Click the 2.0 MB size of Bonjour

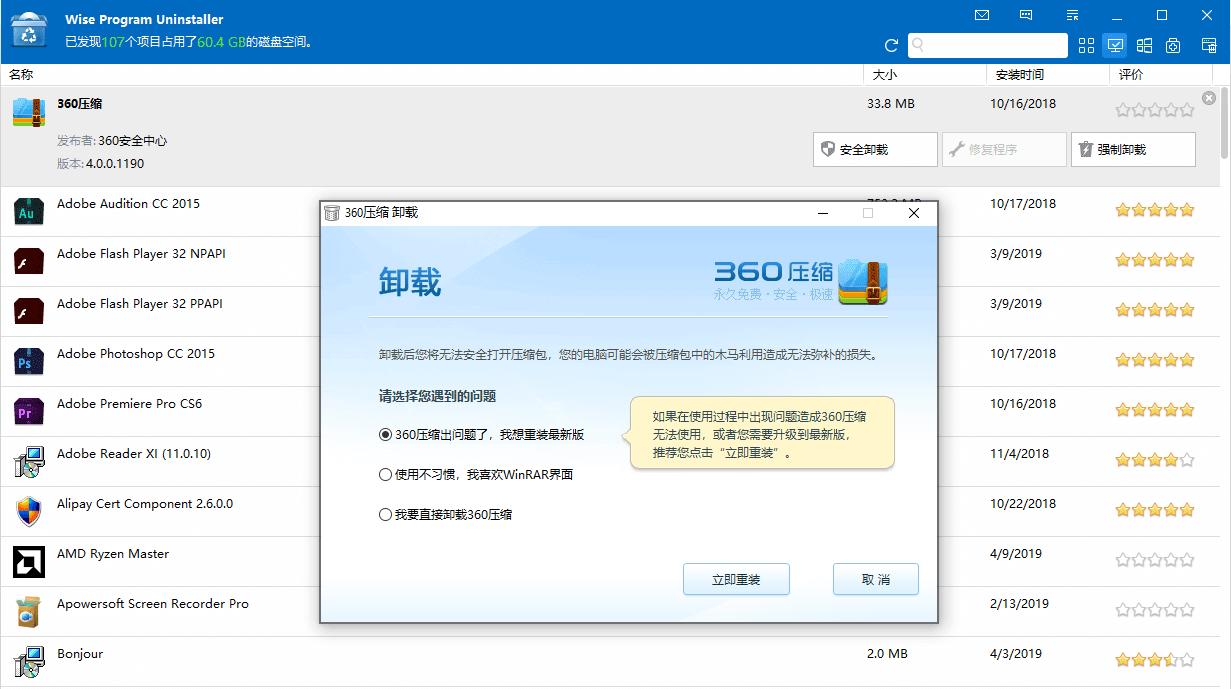point(887,654)
